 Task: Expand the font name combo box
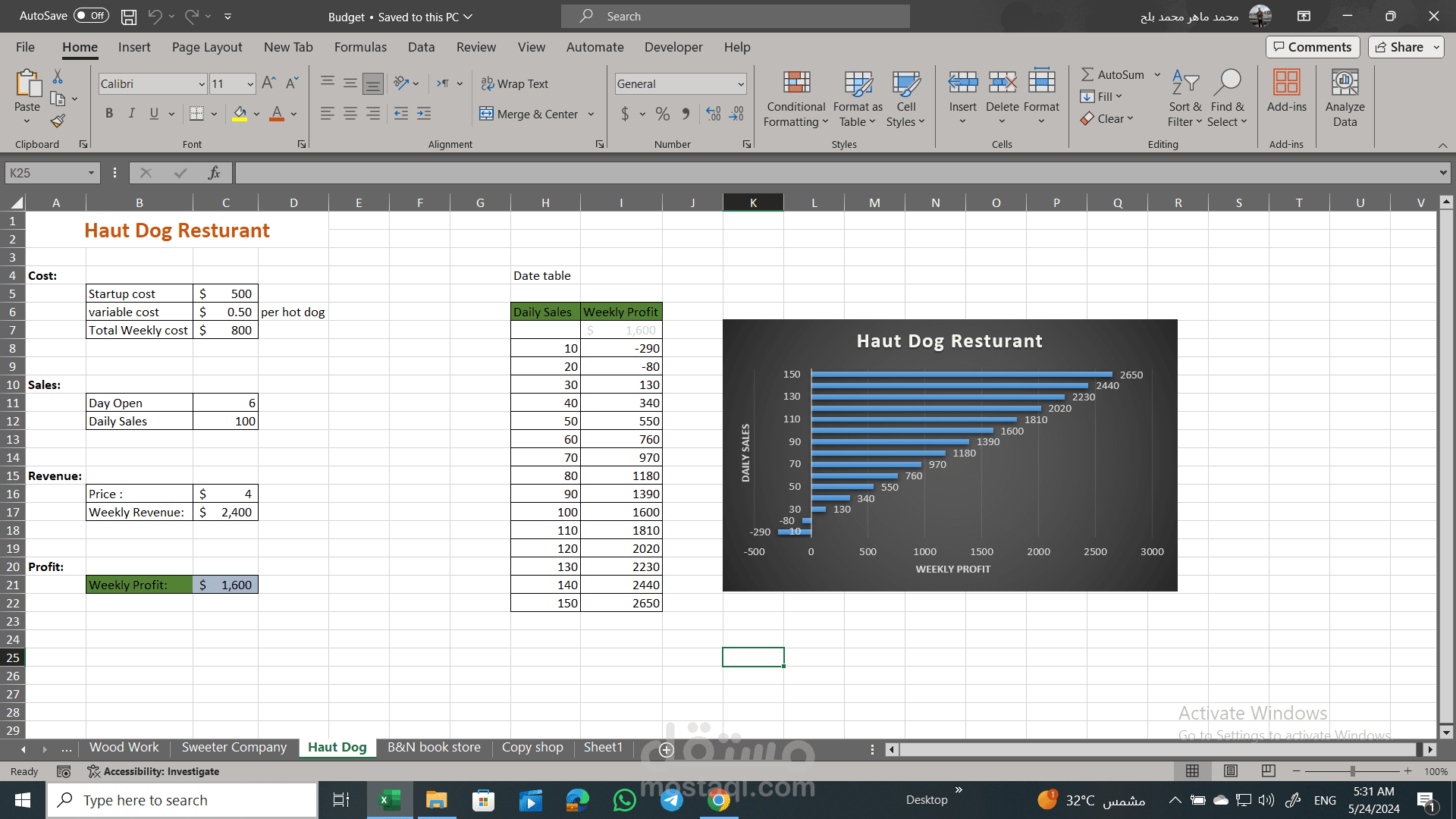click(202, 84)
